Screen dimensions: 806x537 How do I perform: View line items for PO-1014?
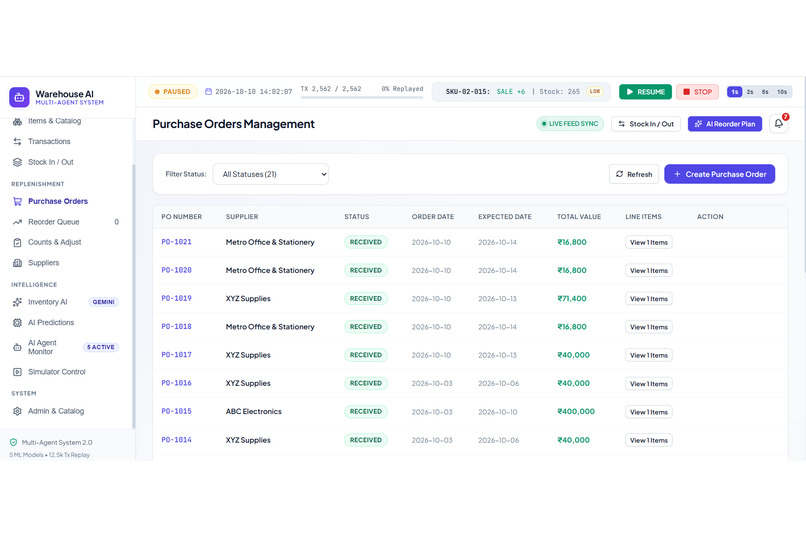(649, 440)
